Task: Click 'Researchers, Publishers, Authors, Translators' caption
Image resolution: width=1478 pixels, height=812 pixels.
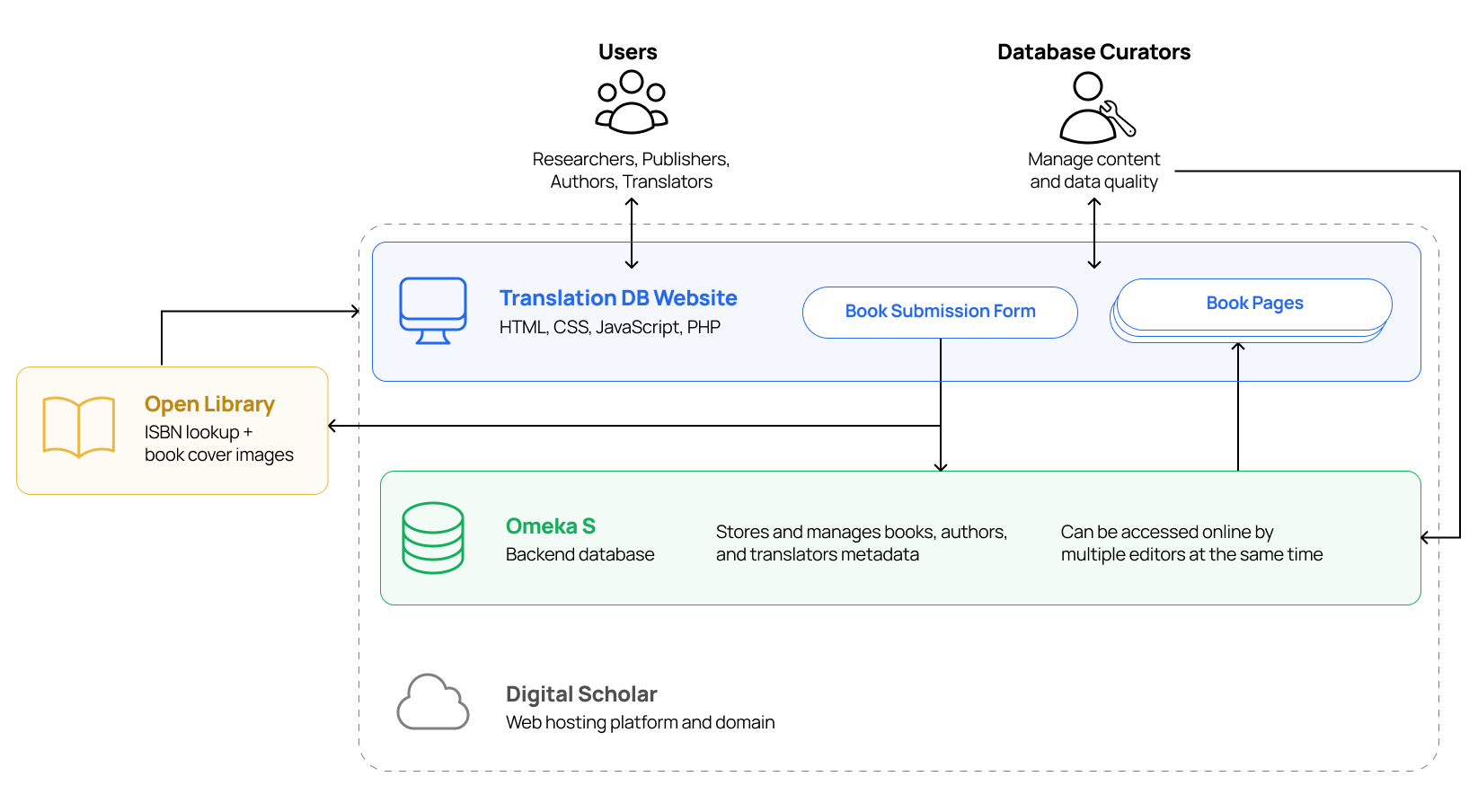Action: 632,171
